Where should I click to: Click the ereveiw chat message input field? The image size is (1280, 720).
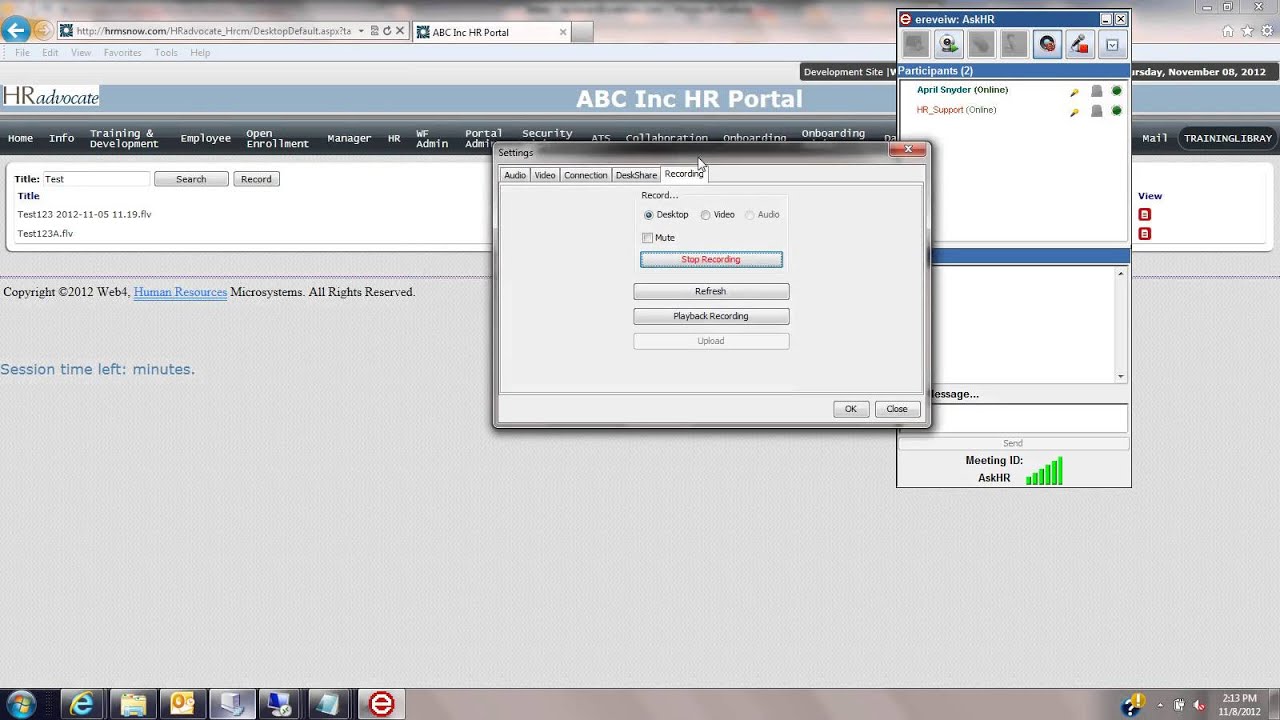[1013, 418]
